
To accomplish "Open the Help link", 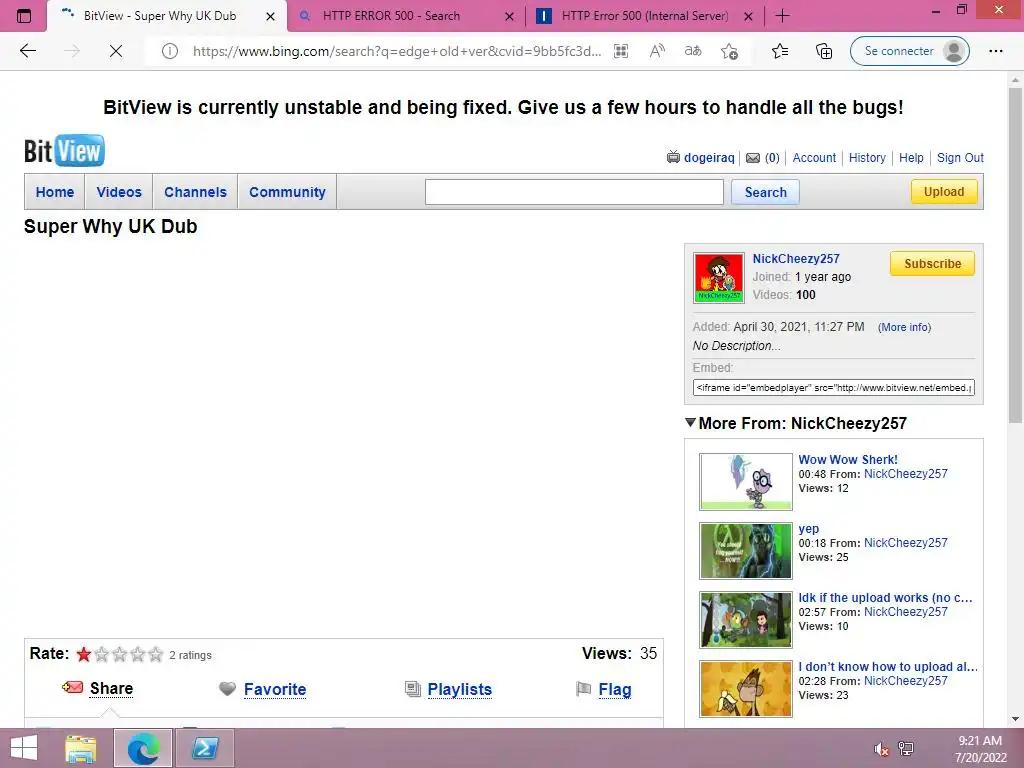I will (x=911, y=157).
